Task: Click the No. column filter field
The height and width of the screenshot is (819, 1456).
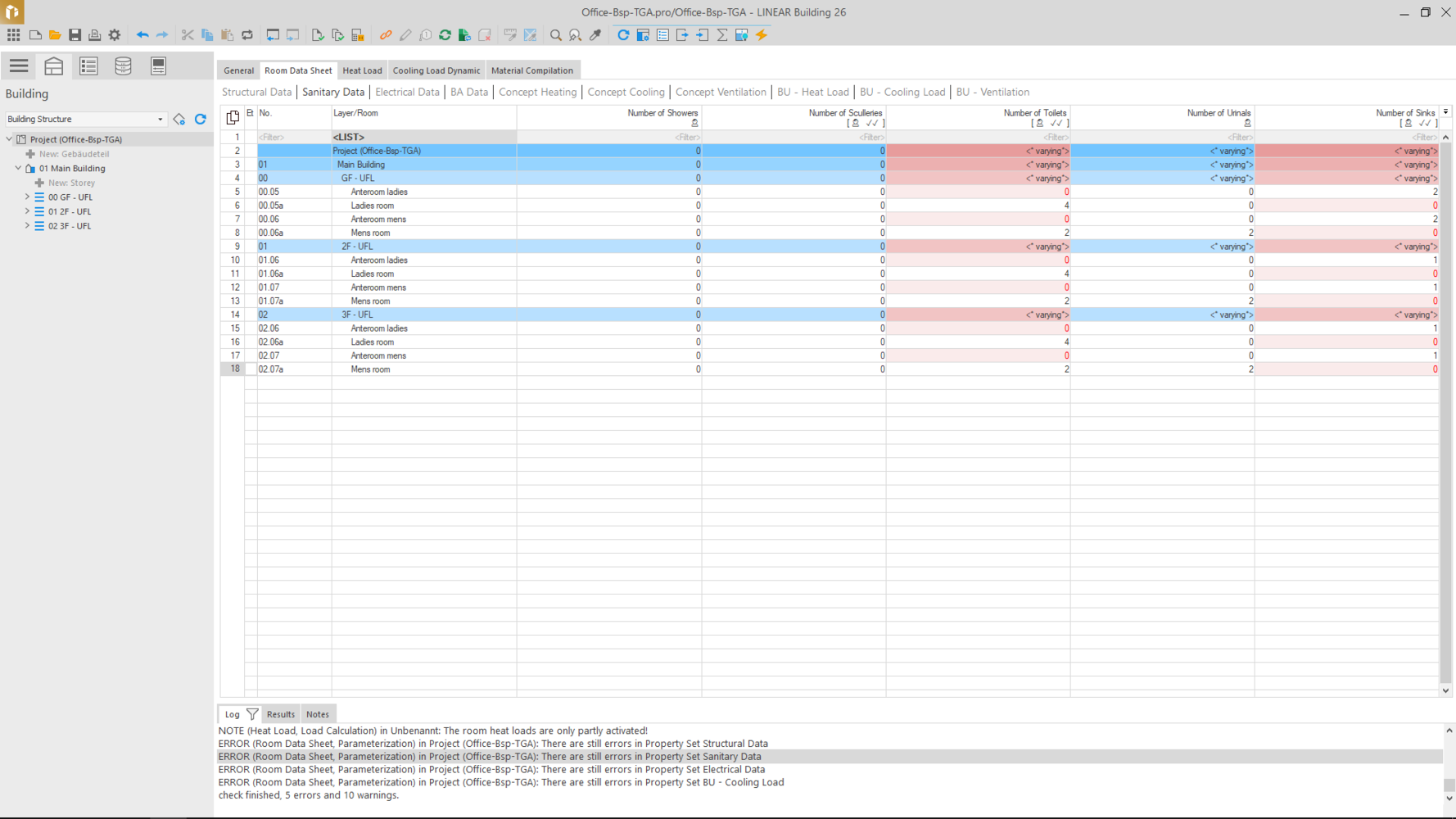Action: pyautogui.click(x=293, y=138)
